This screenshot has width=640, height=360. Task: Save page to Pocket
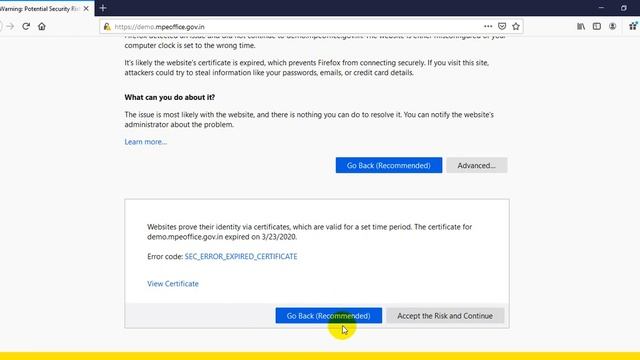point(502,27)
